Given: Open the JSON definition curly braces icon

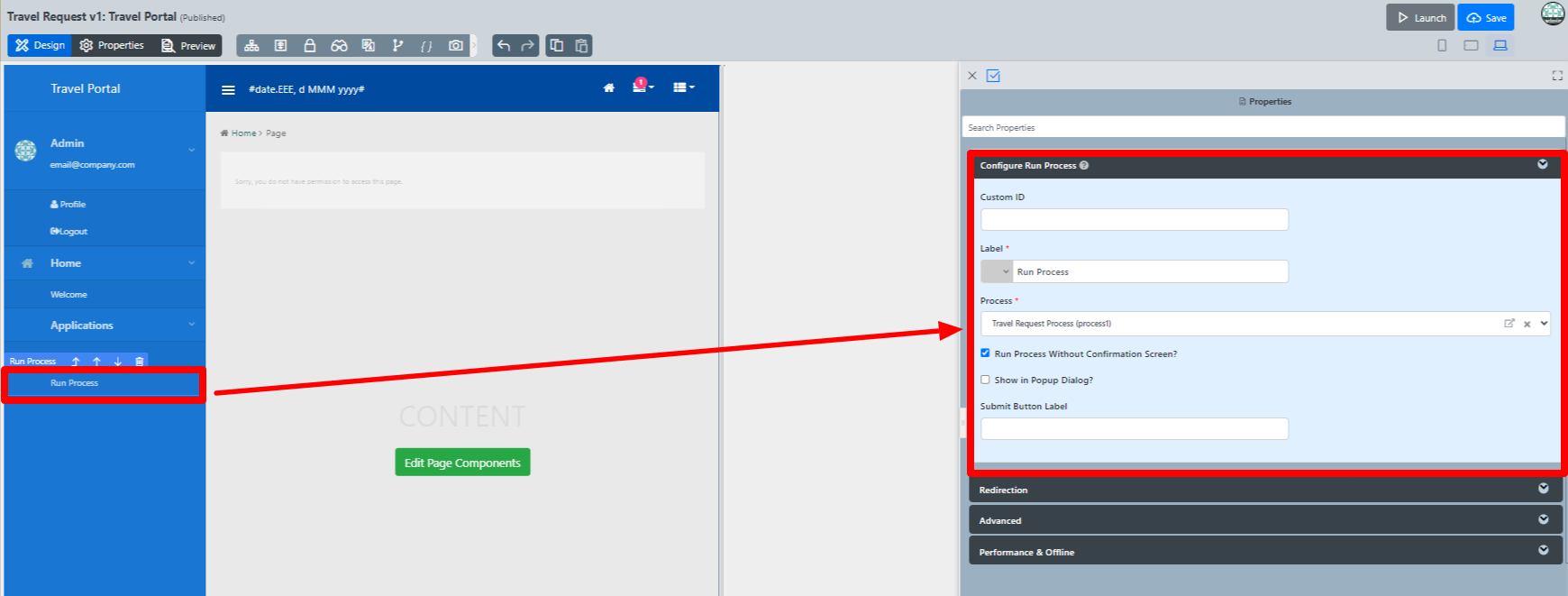Looking at the screenshot, I should (x=426, y=45).
